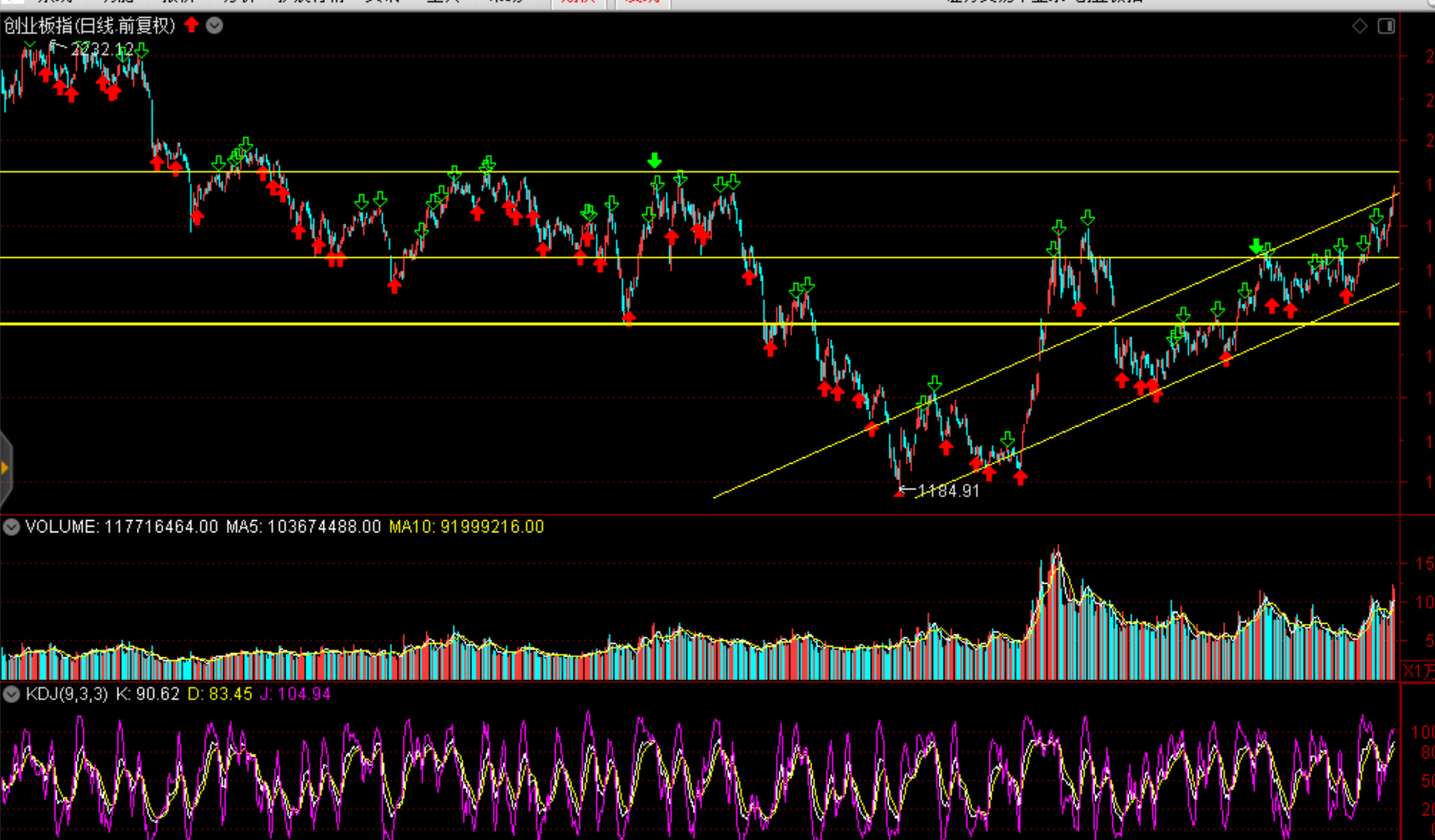The width and height of the screenshot is (1435, 840).
Task: Click the 创业板指(日线.前复权) chart title
Action: (90, 26)
